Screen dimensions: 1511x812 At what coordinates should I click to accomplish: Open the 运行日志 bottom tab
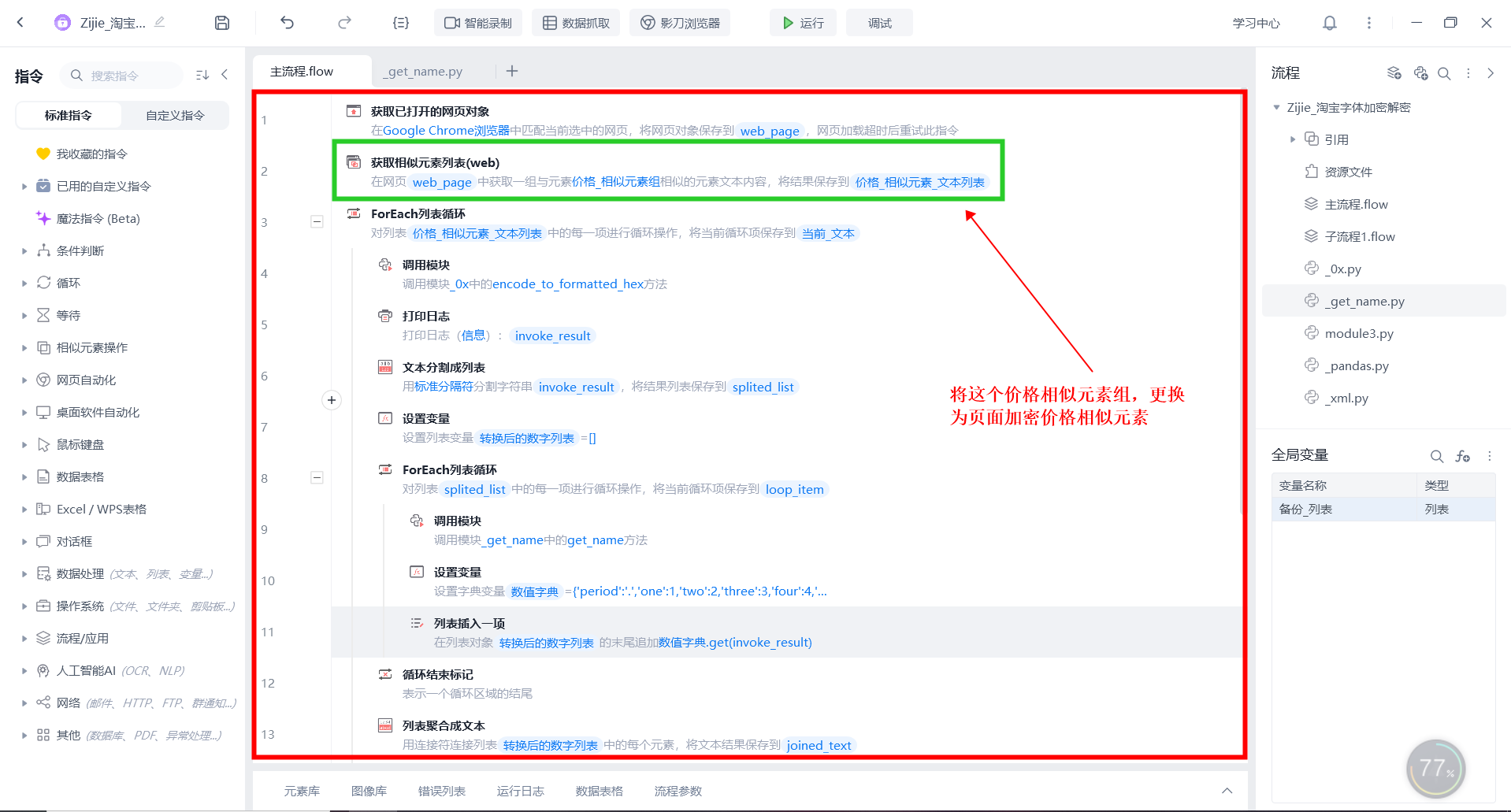click(x=520, y=791)
